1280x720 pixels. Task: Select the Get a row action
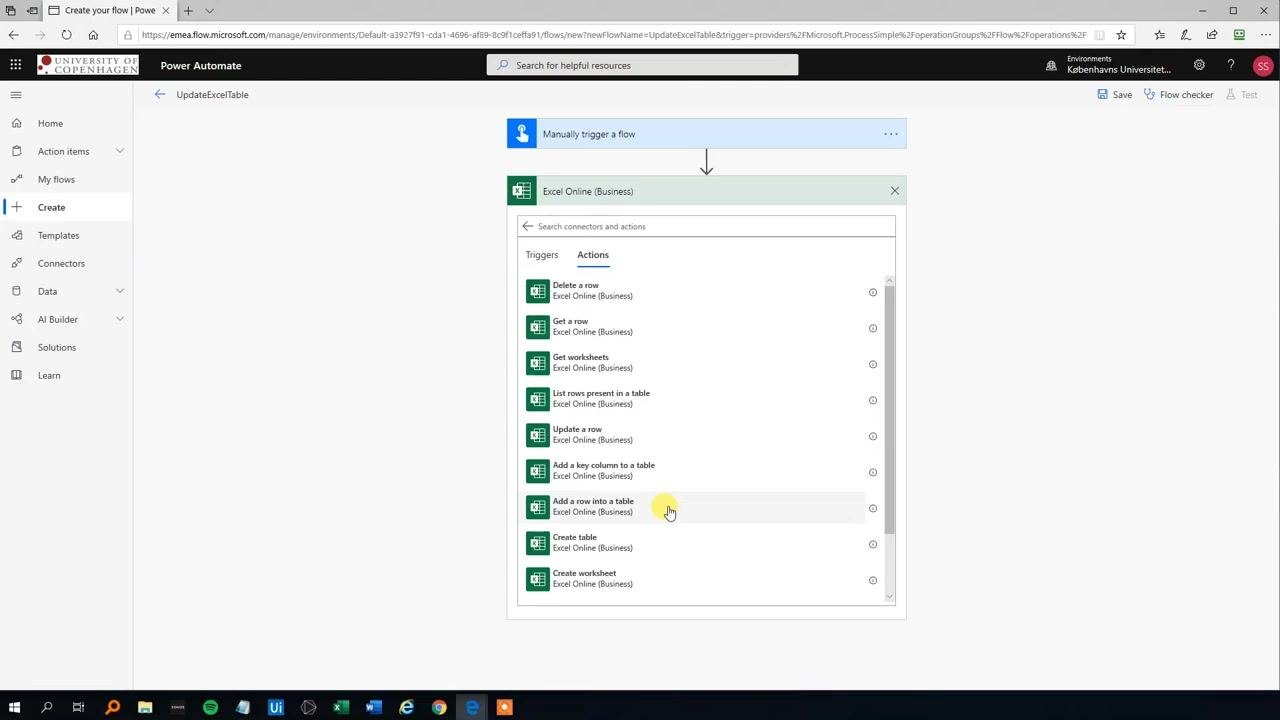694,327
